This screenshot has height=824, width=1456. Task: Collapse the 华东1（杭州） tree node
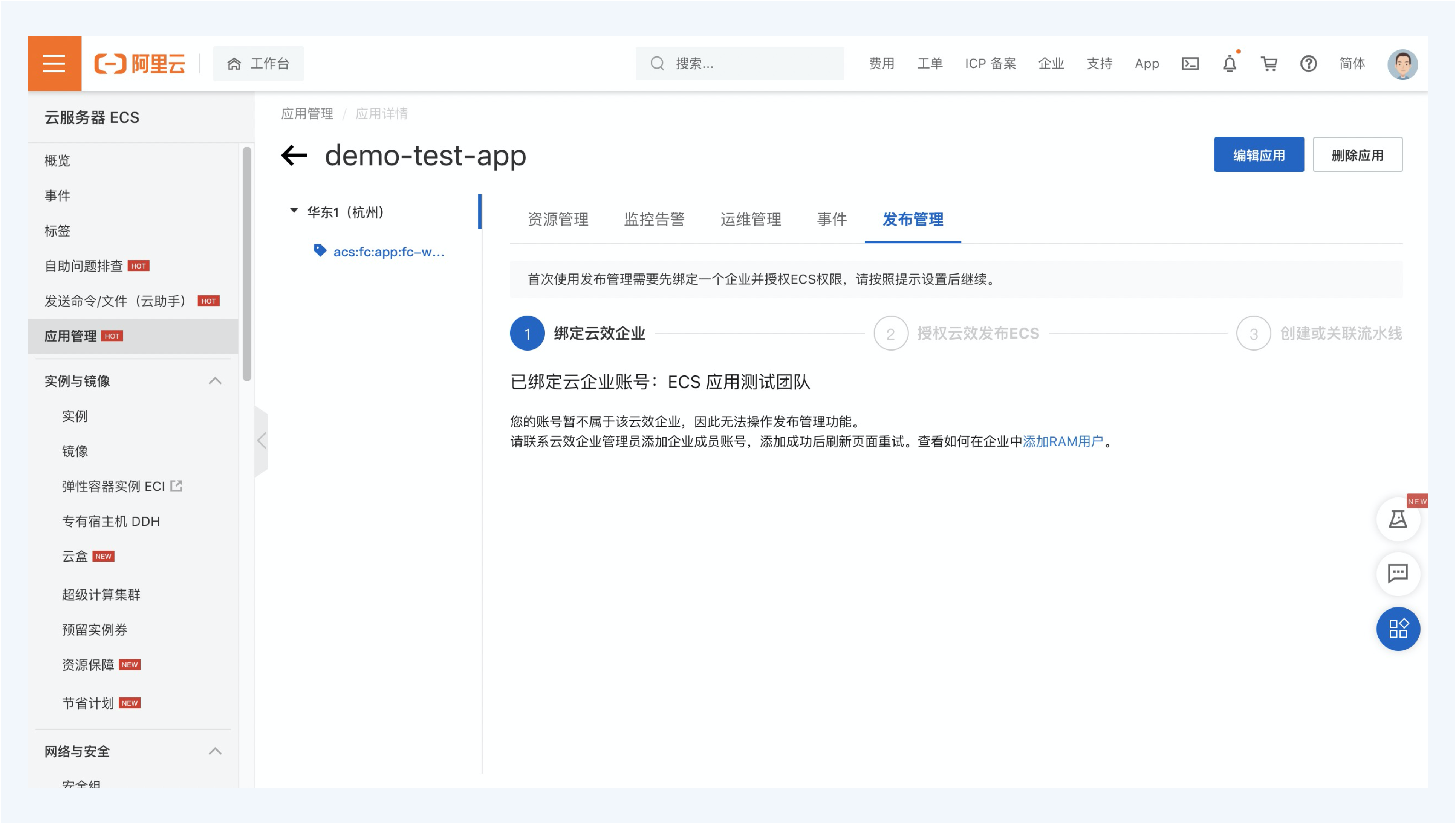(x=294, y=211)
